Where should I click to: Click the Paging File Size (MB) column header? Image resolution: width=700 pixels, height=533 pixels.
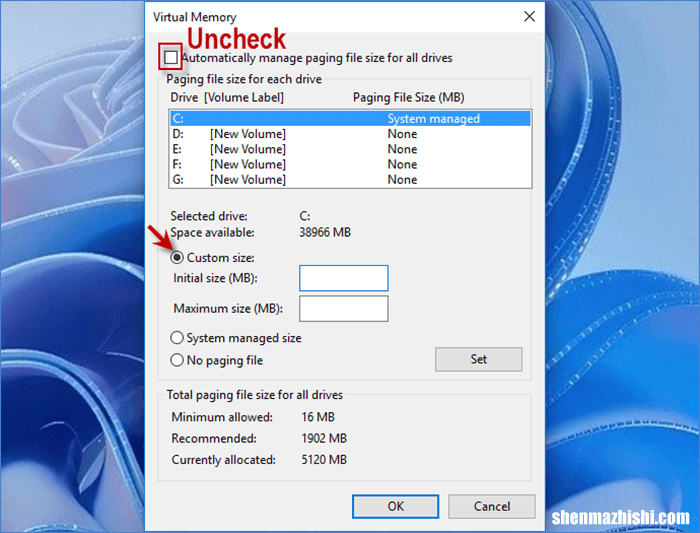[408, 97]
